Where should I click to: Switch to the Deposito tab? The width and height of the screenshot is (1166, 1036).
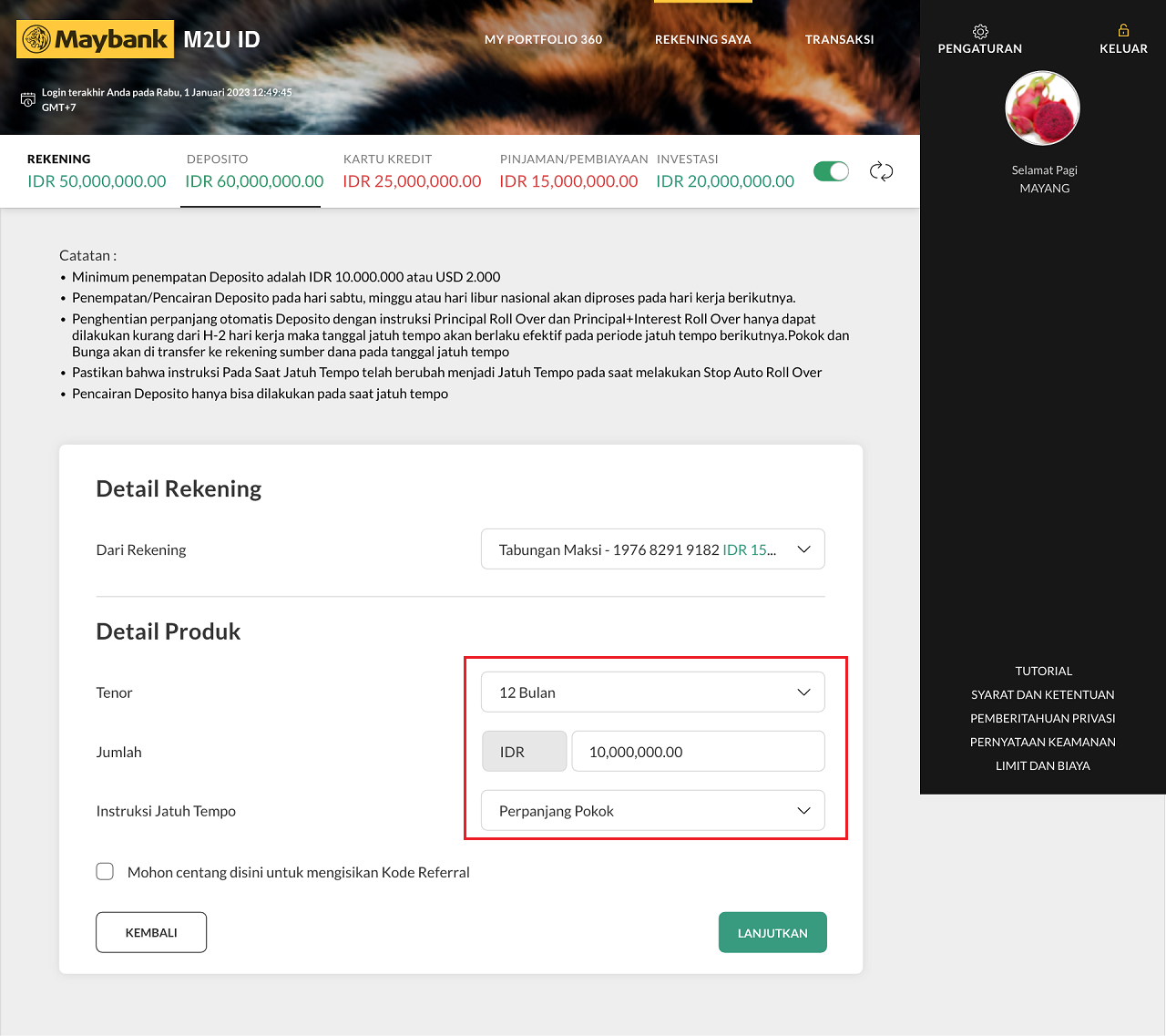(254, 170)
